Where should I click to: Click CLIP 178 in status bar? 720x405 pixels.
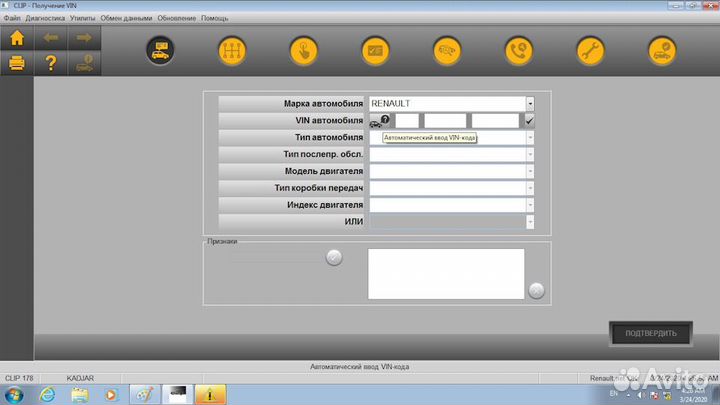coord(19,378)
